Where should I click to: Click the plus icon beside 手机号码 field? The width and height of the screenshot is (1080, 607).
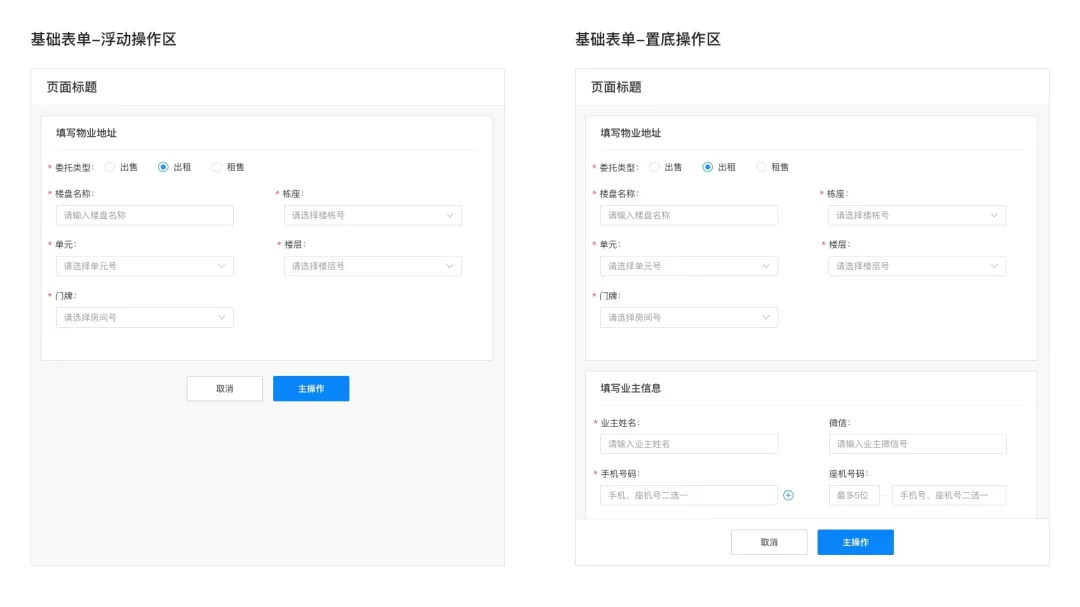789,495
